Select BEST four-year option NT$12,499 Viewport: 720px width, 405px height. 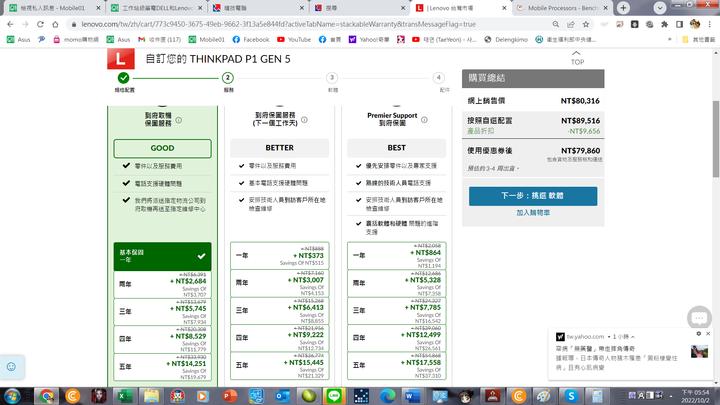point(397,338)
